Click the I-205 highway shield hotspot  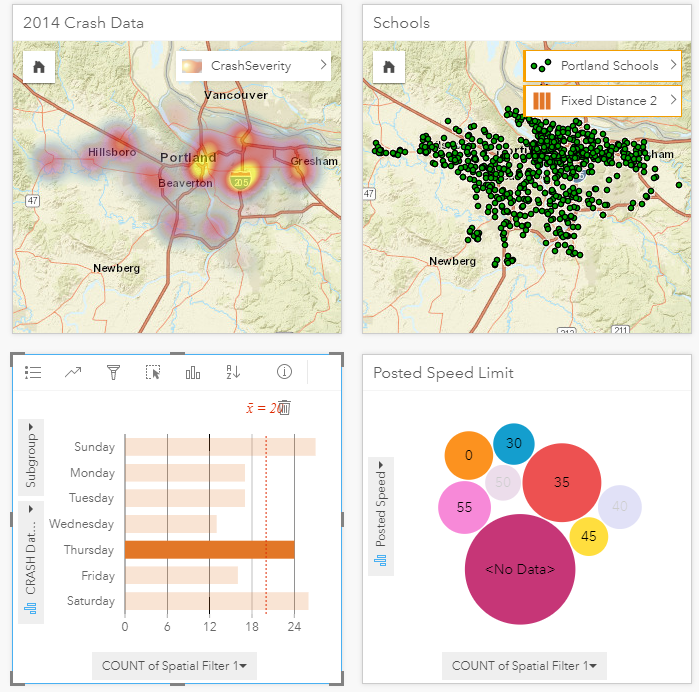[241, 179]
